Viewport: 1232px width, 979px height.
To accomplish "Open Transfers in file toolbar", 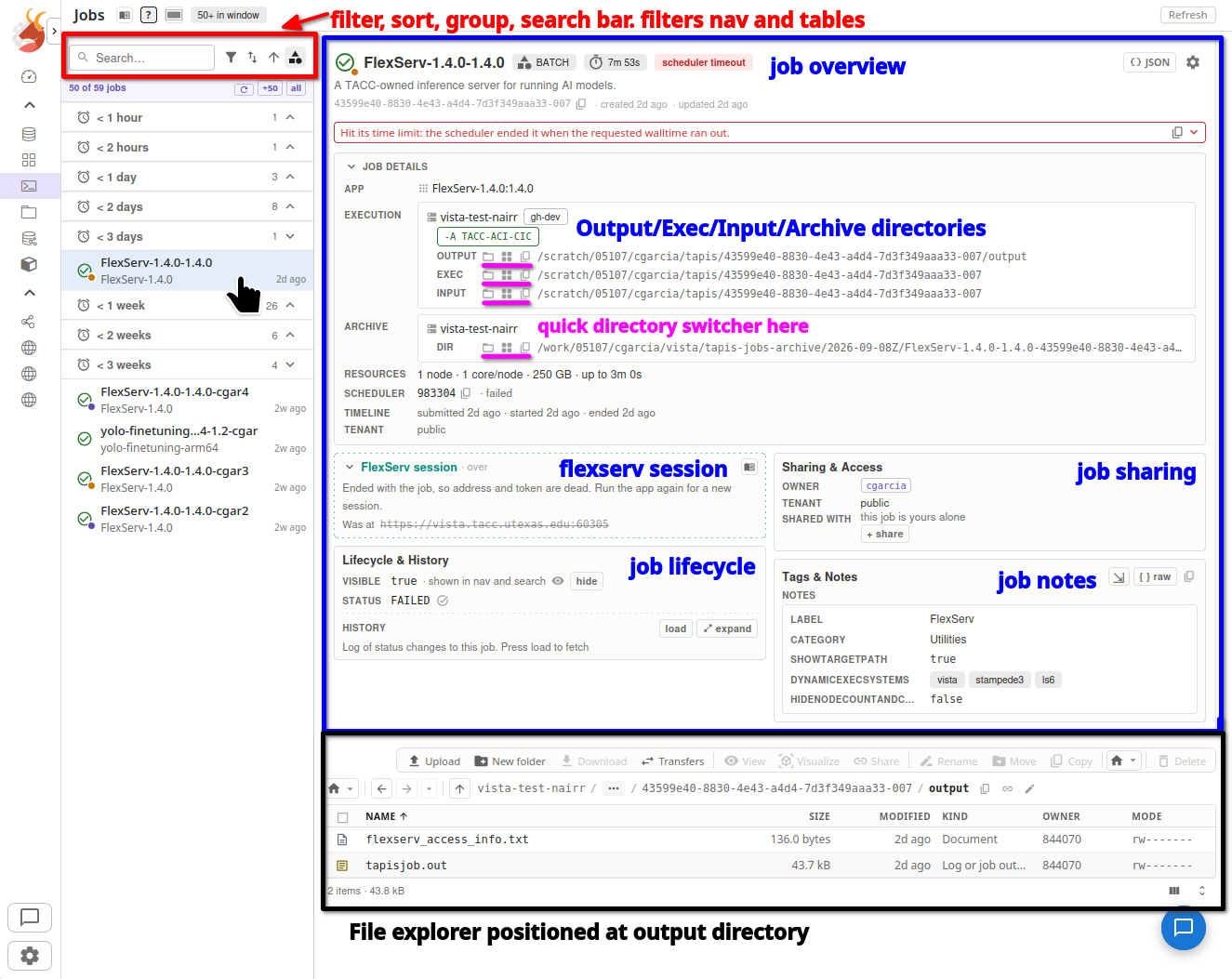I will 673,761.
